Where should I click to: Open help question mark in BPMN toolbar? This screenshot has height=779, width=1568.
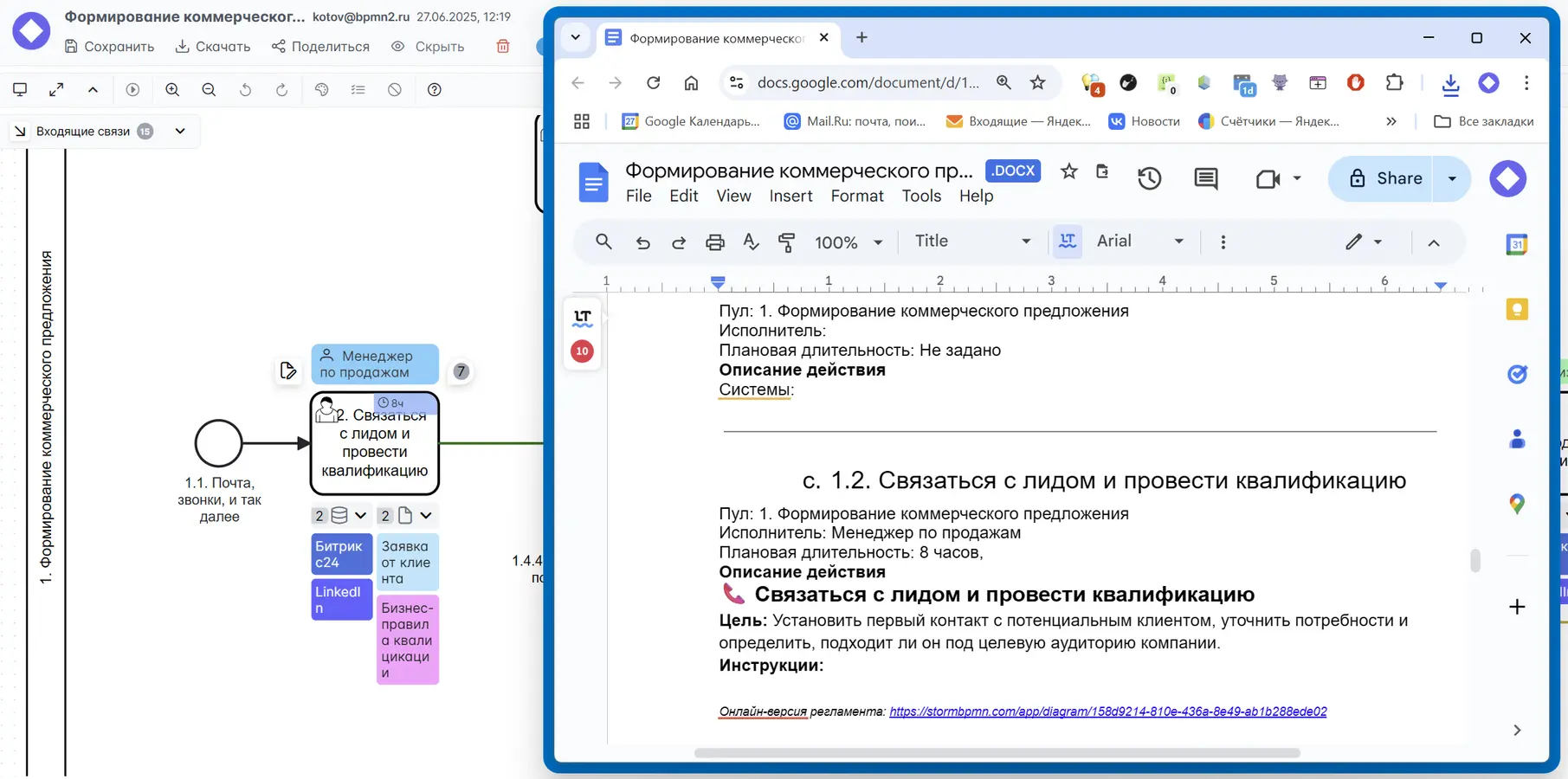click(x=434, y=89)
